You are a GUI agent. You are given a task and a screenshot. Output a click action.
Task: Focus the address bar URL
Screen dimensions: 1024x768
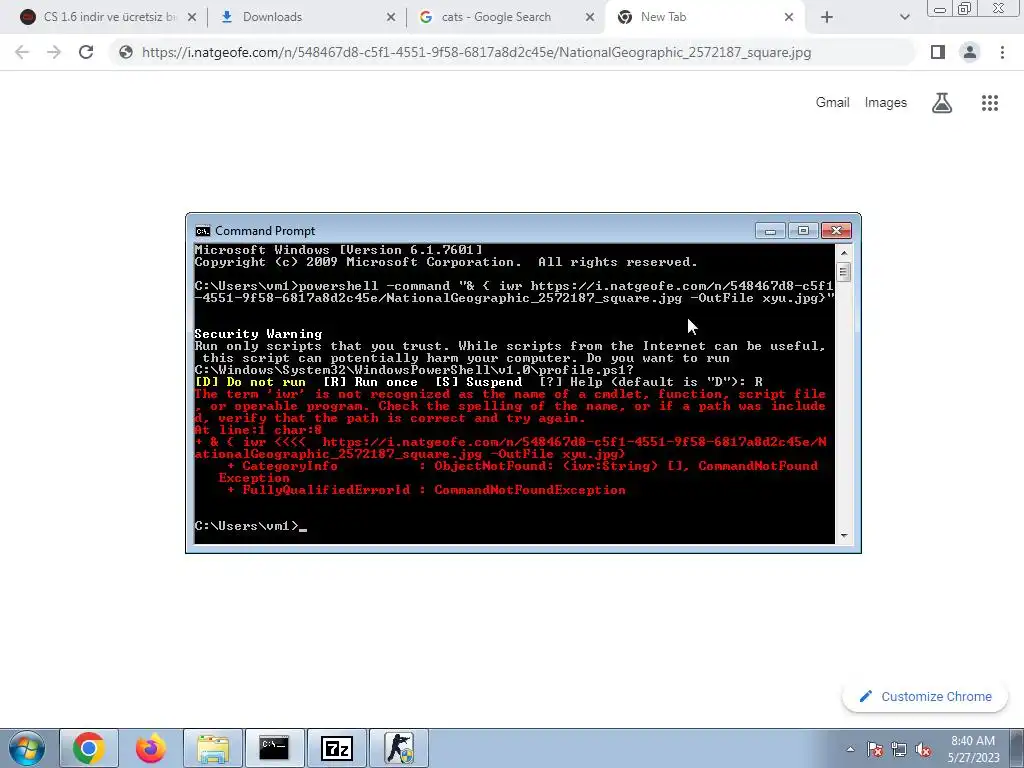(x=476, y=52)
